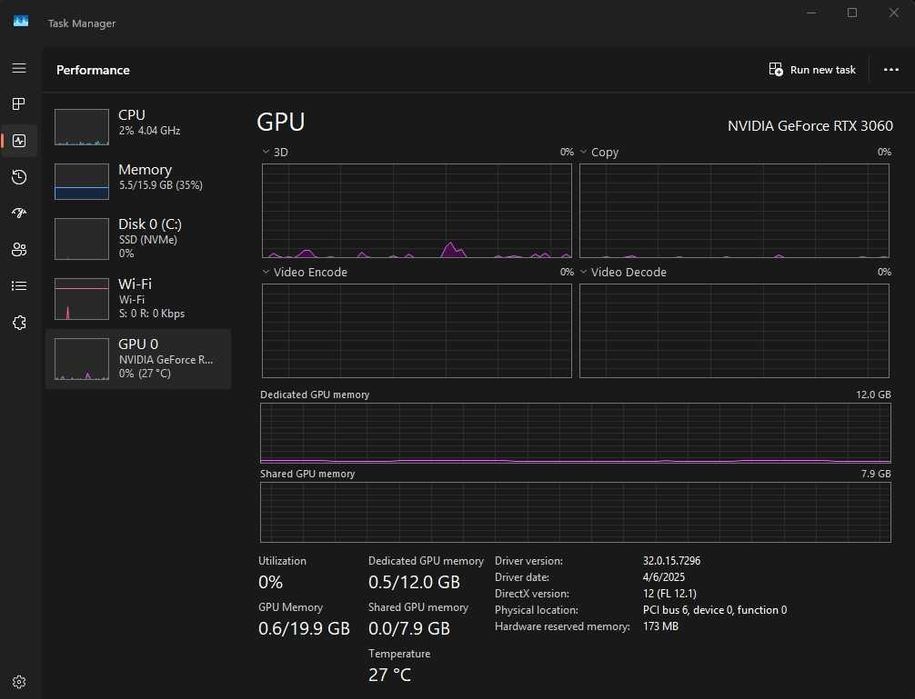Open the Video Encode graph dropdown
The height and width of the screenshot is (699, 915).
pyautogui.click(x=266, y=272)
